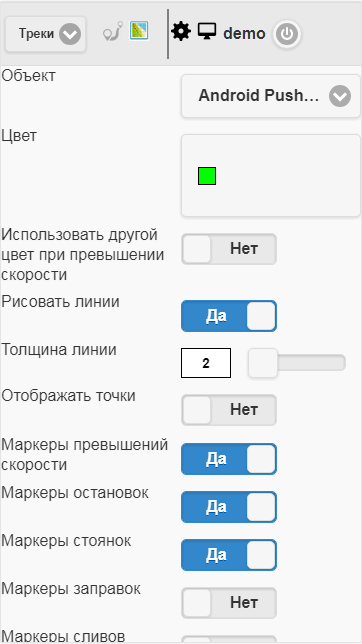Image resolution: width=362 pixels, height=644 pixels.
Task: Enable the Маркеры заправок toggle
Action: [229, 603]
